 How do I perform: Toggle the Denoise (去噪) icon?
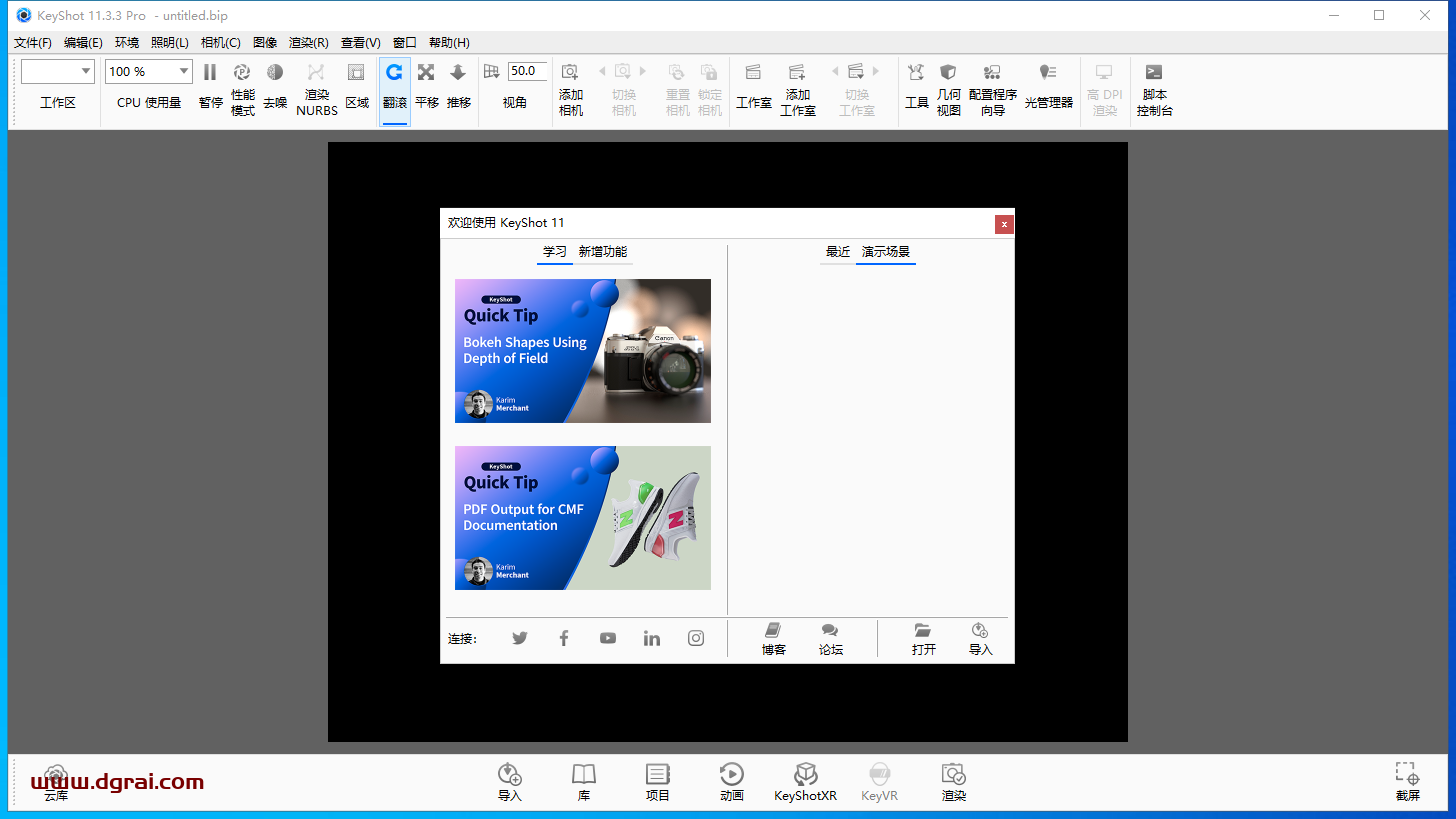(x=274, y=73)
